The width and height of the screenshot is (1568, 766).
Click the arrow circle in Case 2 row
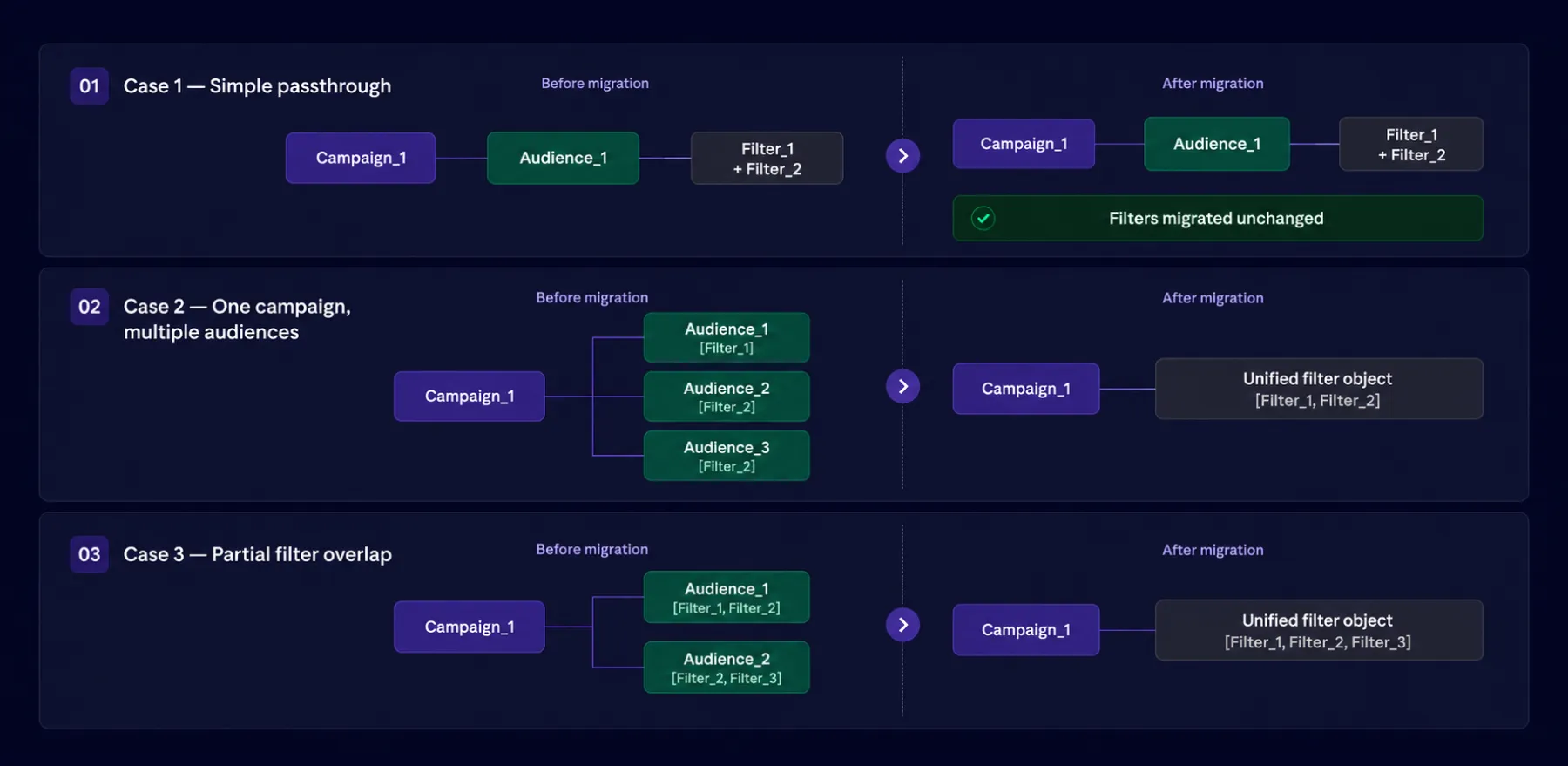[902, 386]
